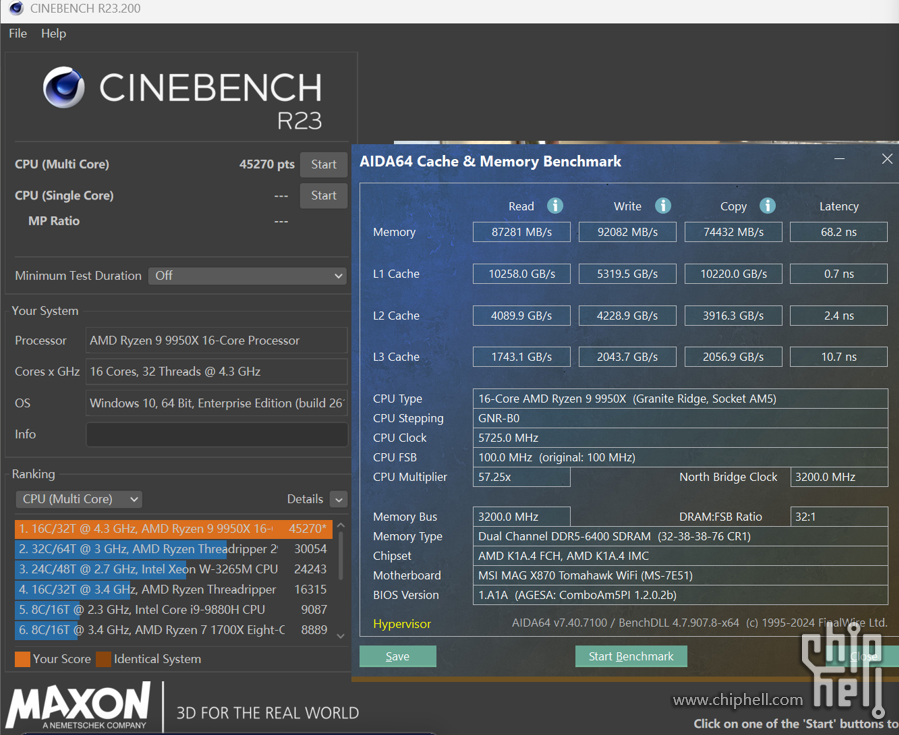The image size is (899, 735).
Task: Open the CPU (Multi Core) ranking dropdown
Action: (x=79, y=499)
